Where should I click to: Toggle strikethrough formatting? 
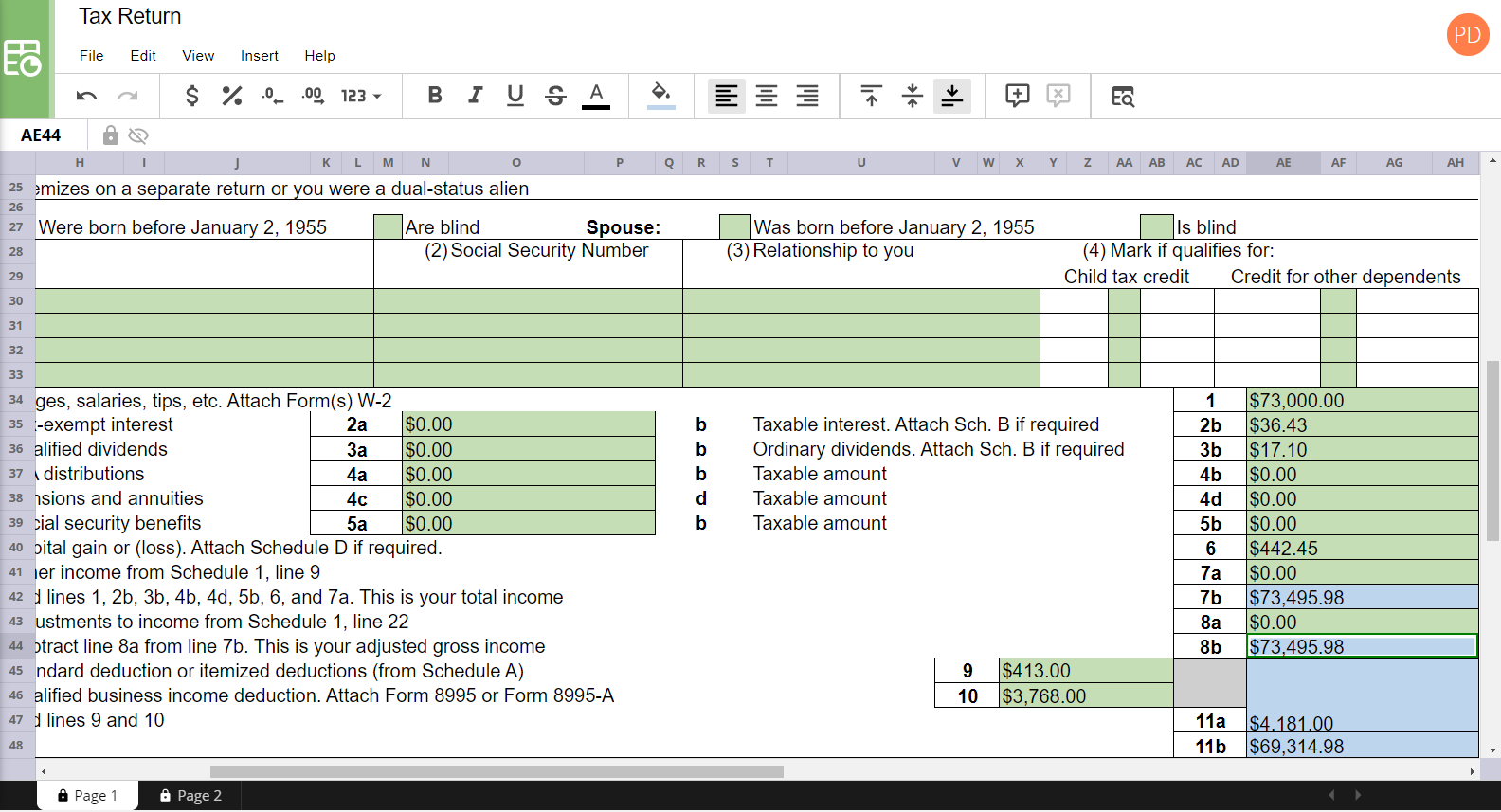pyautogui.click(x=556, y=96)
